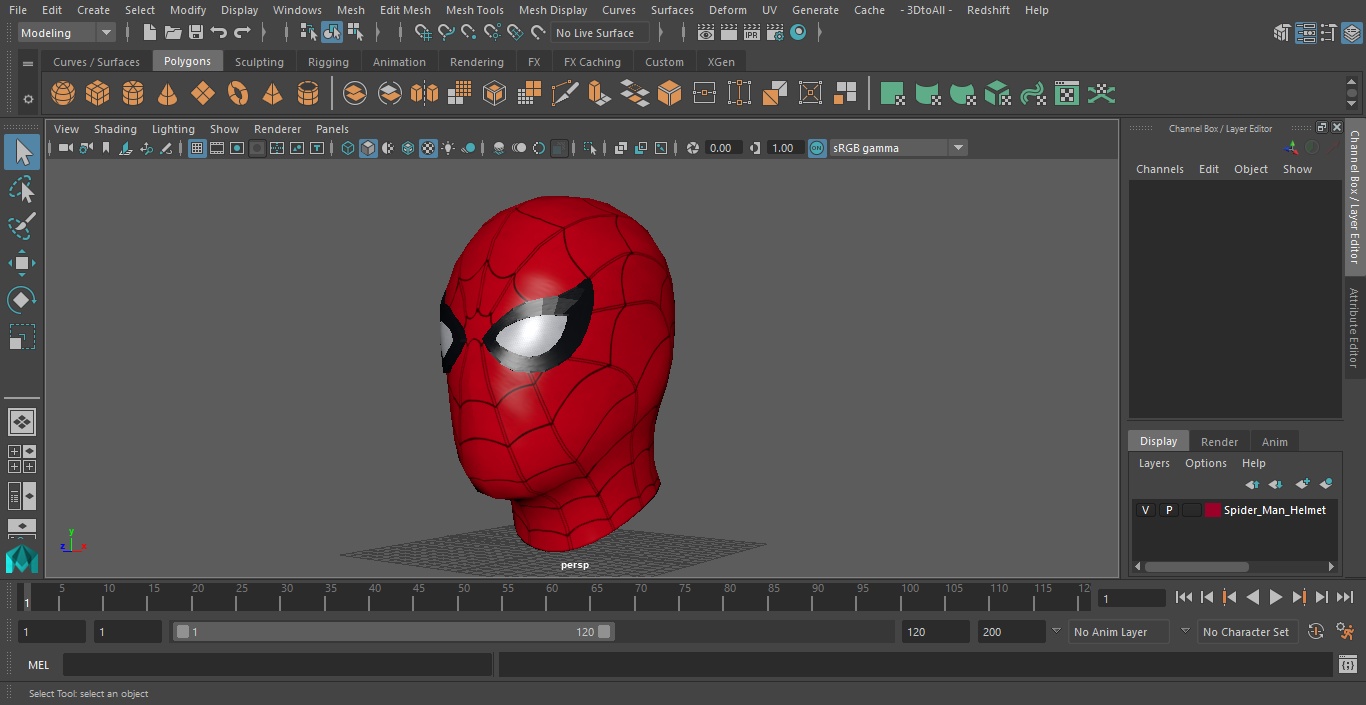Image resolution: width=1366 pixels, height=705 pixels.
Task: Toggle viewport grid display button
Action: click(x=197, y=148)
